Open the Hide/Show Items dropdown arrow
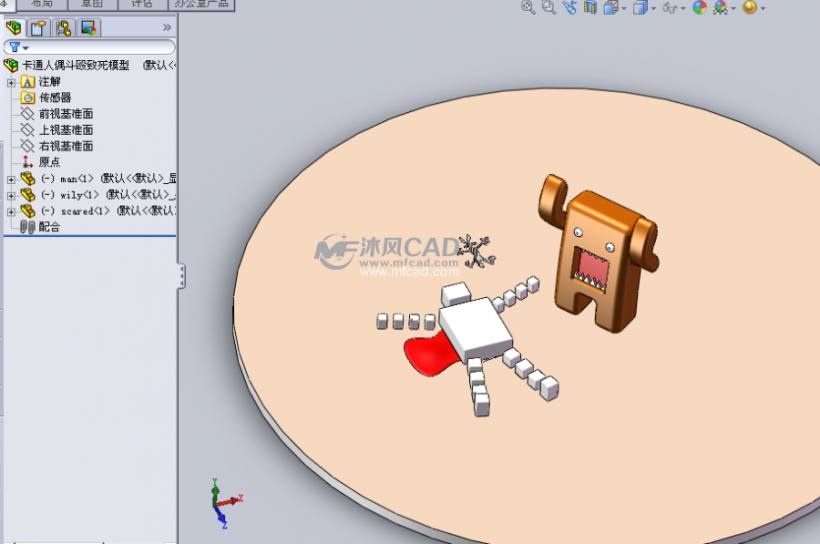Viewport: 820px width, 544px height. click(x=683, y=8)
